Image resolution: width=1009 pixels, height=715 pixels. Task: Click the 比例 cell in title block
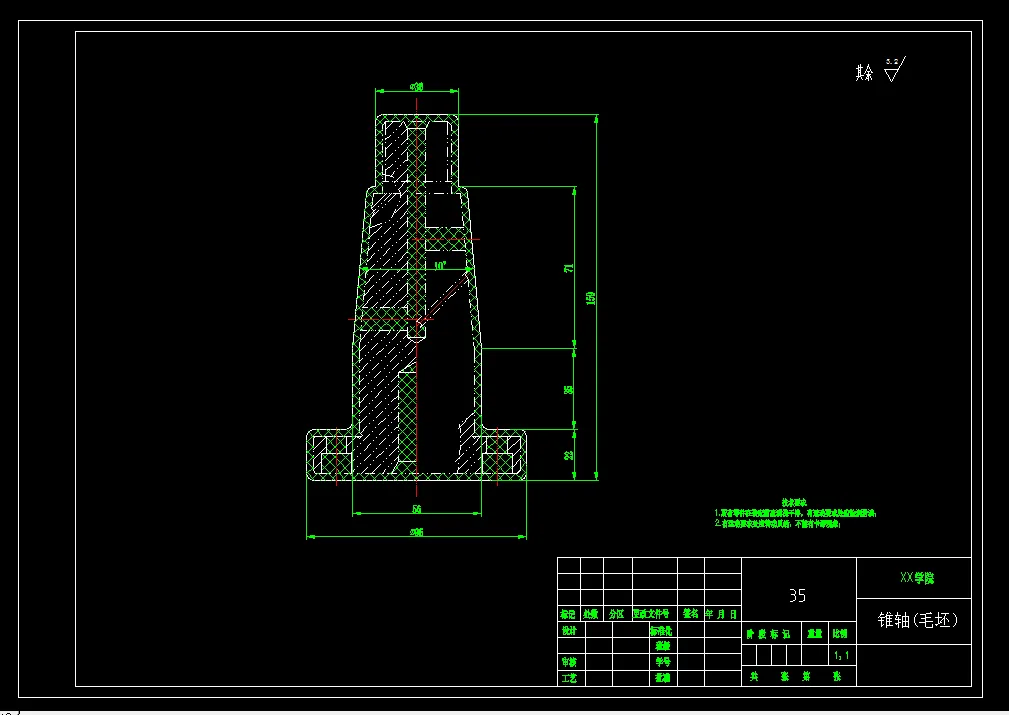[x=840, y=633]
